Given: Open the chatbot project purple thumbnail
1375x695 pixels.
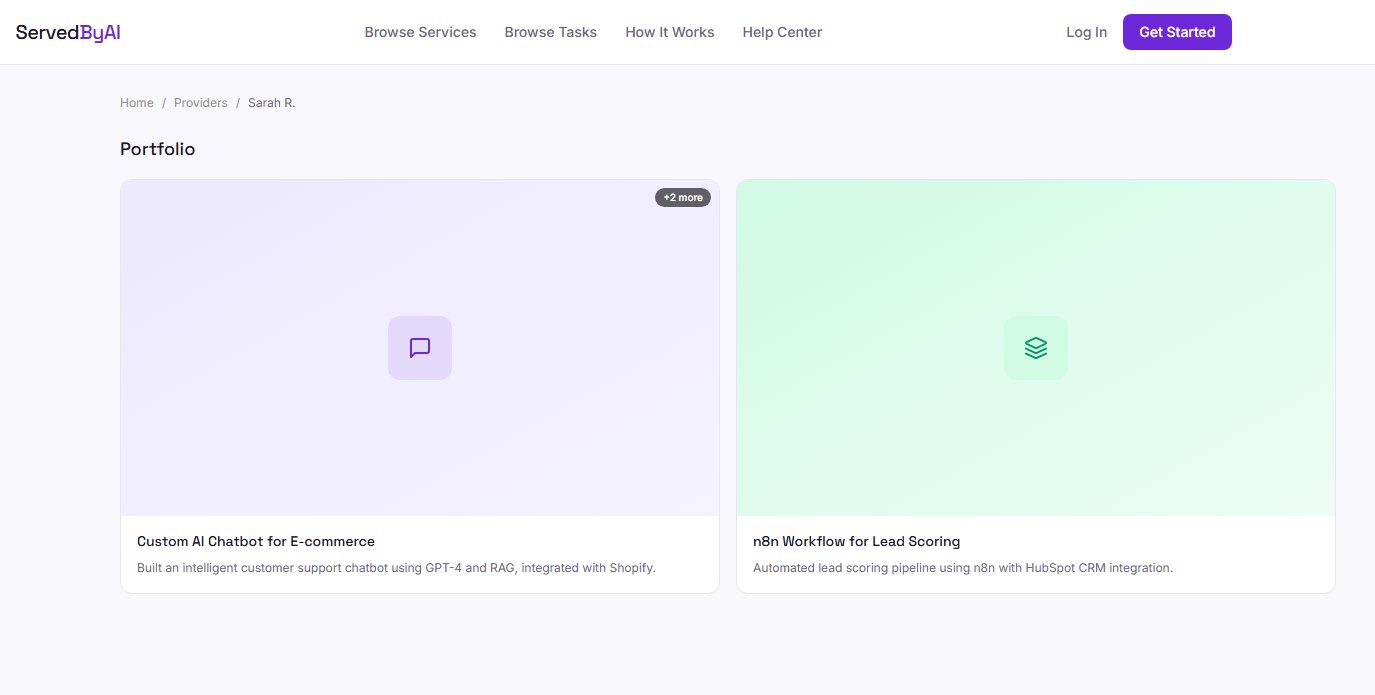Looking at the screenshot, I should (x=420, y=348).
